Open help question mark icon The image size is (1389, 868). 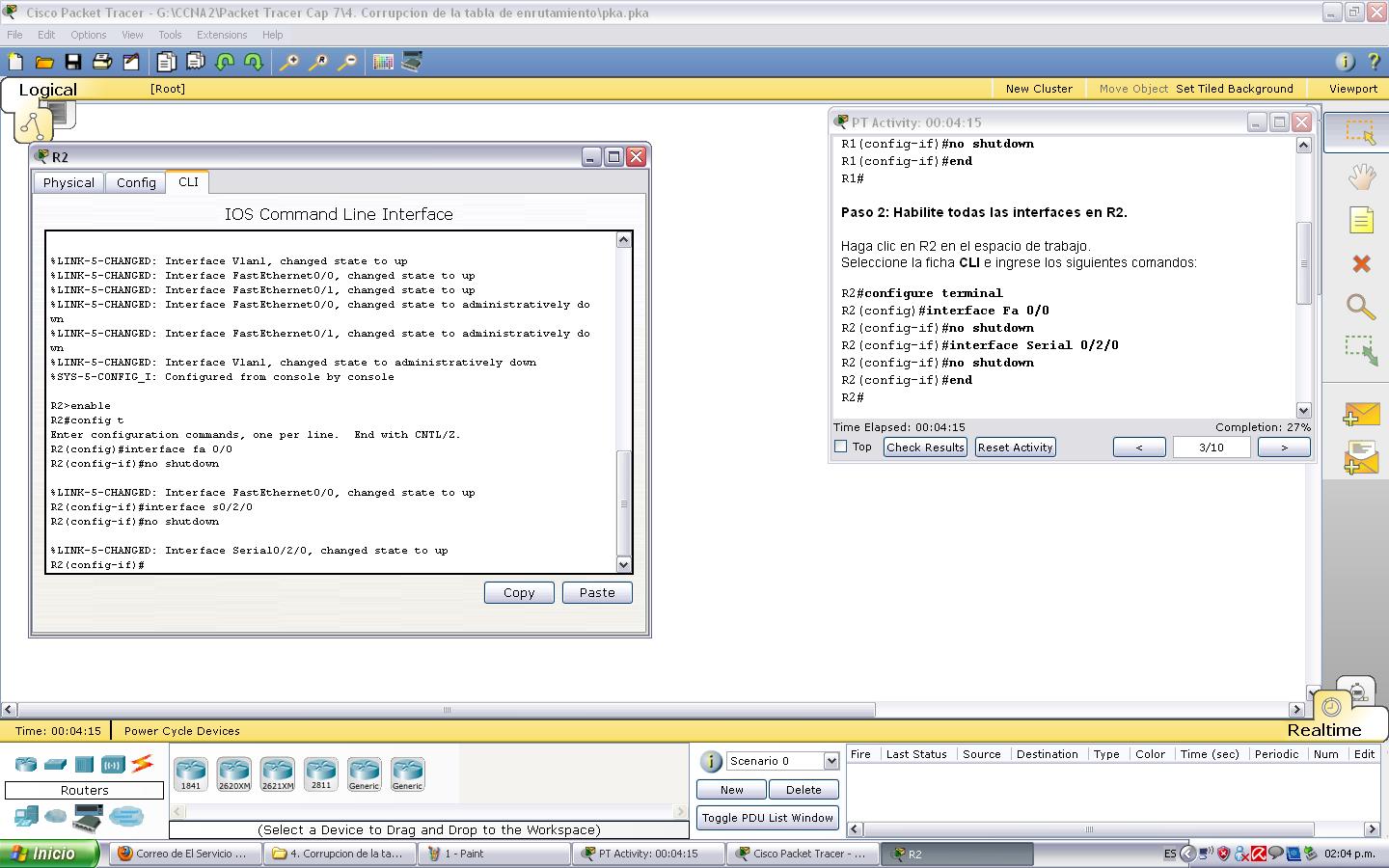click(1374, 62)
